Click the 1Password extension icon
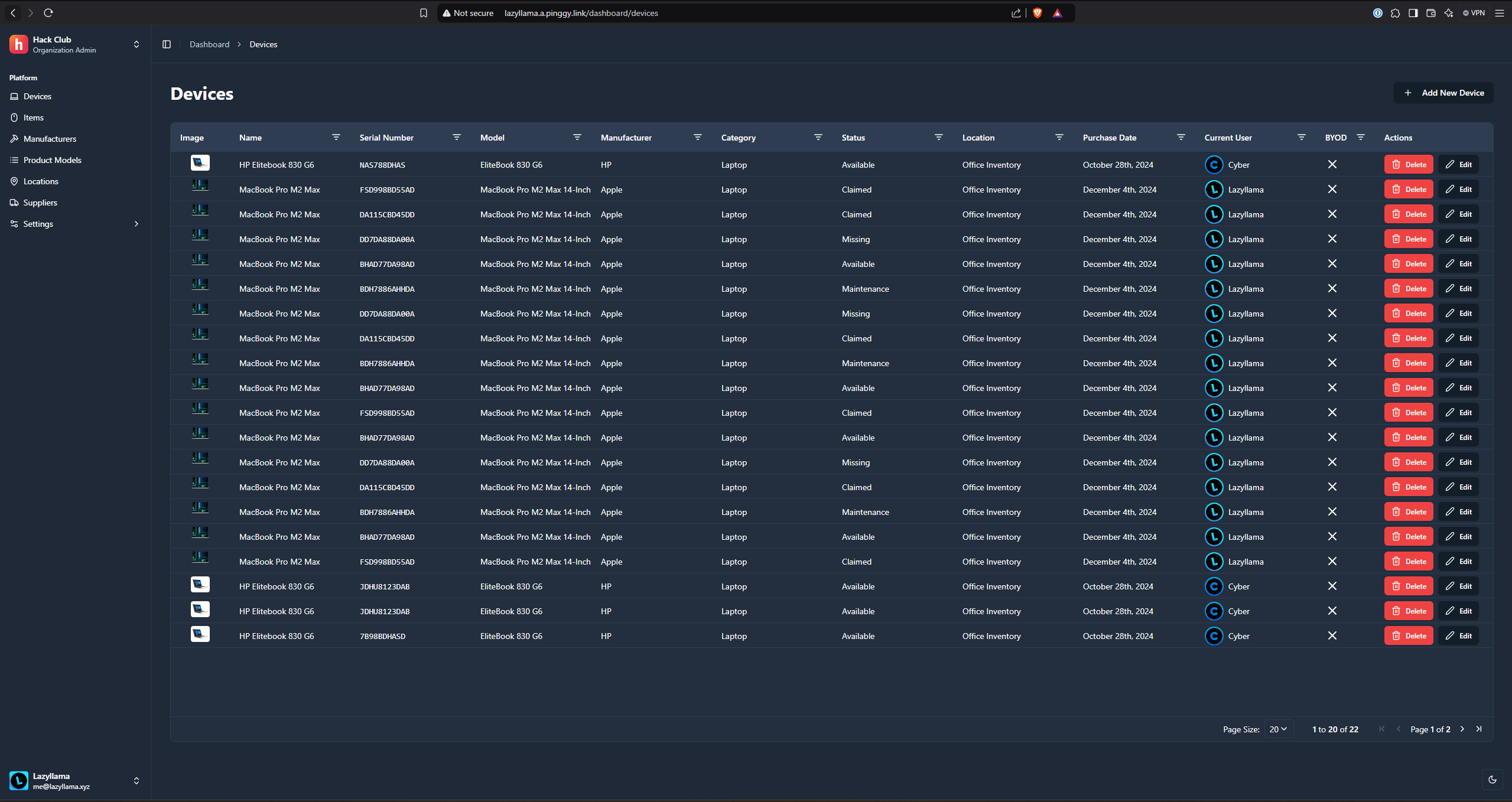The image size is (1512, 802). click(1378, 13)
